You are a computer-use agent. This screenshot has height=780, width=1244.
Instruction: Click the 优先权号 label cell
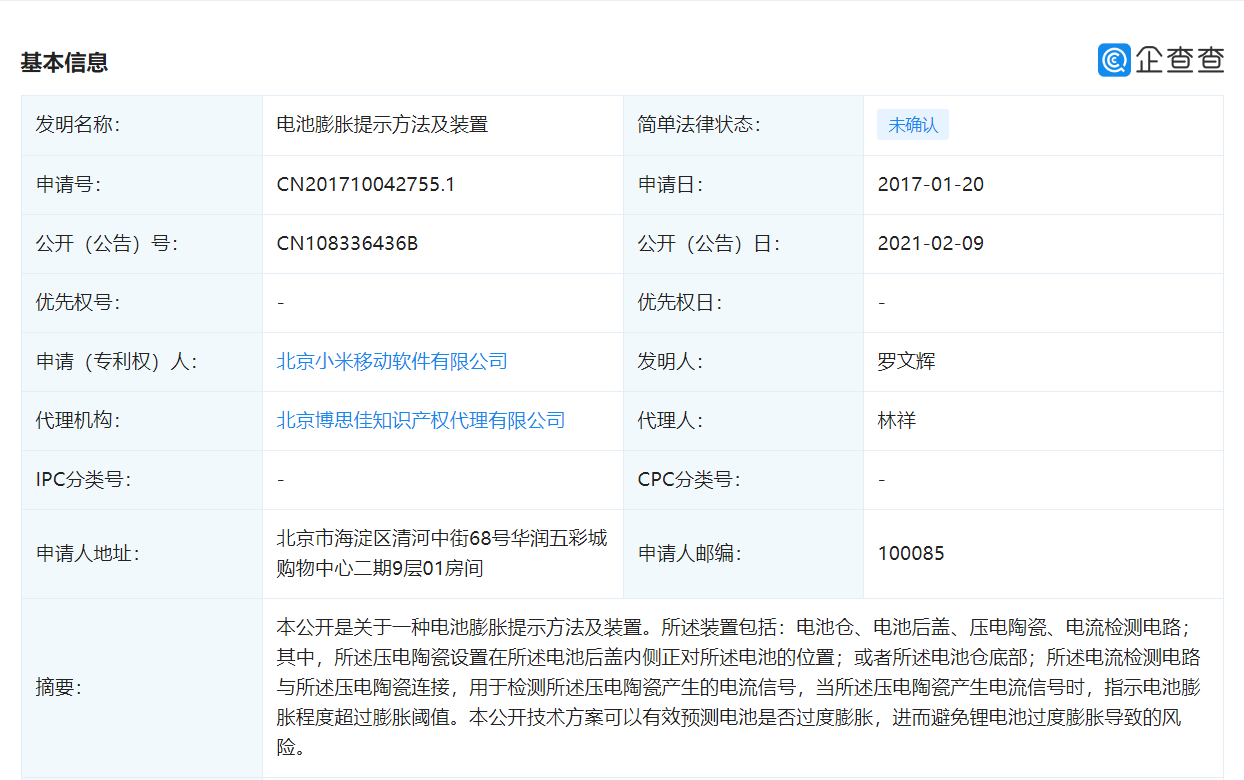tap(142, 303)
